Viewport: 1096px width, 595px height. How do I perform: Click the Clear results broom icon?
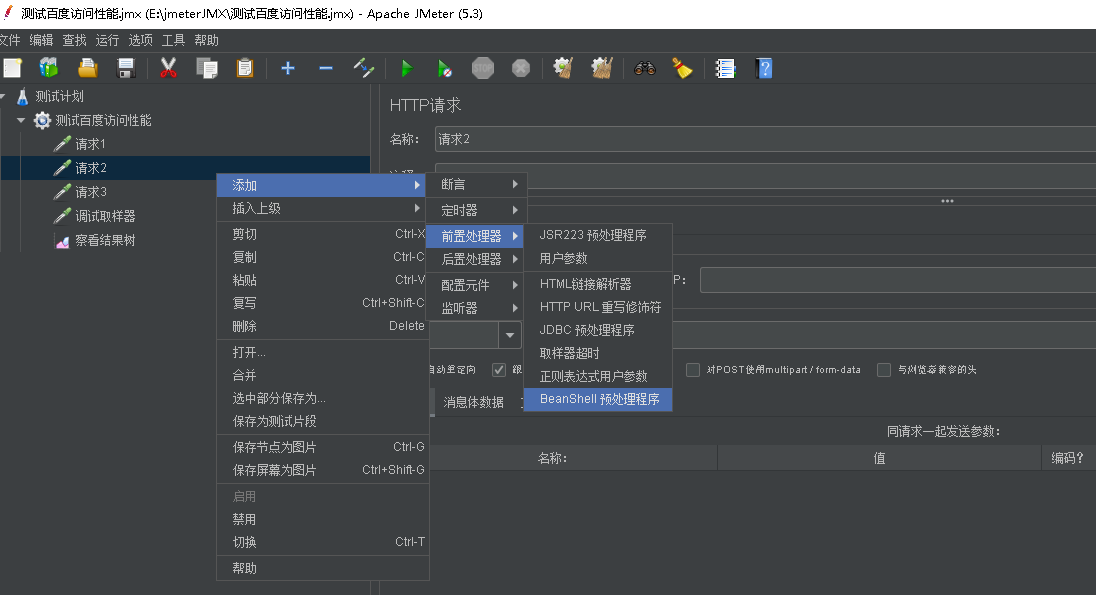coord(563,68)
